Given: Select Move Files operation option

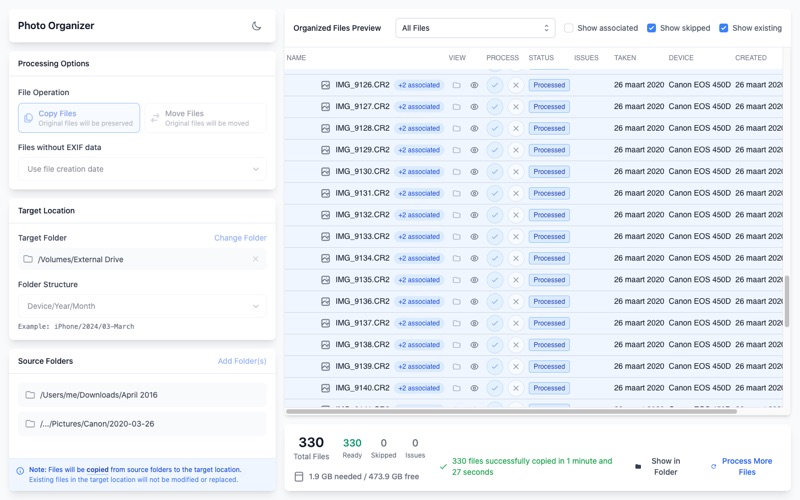Looking at the screenshot, I should (206, 118).
